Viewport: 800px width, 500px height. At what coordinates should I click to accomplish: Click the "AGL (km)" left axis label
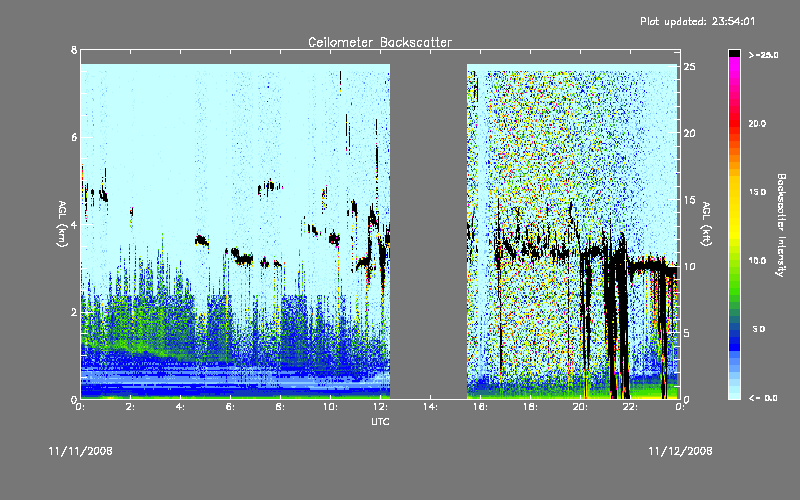pyautogui.click(x=62, y=224)
